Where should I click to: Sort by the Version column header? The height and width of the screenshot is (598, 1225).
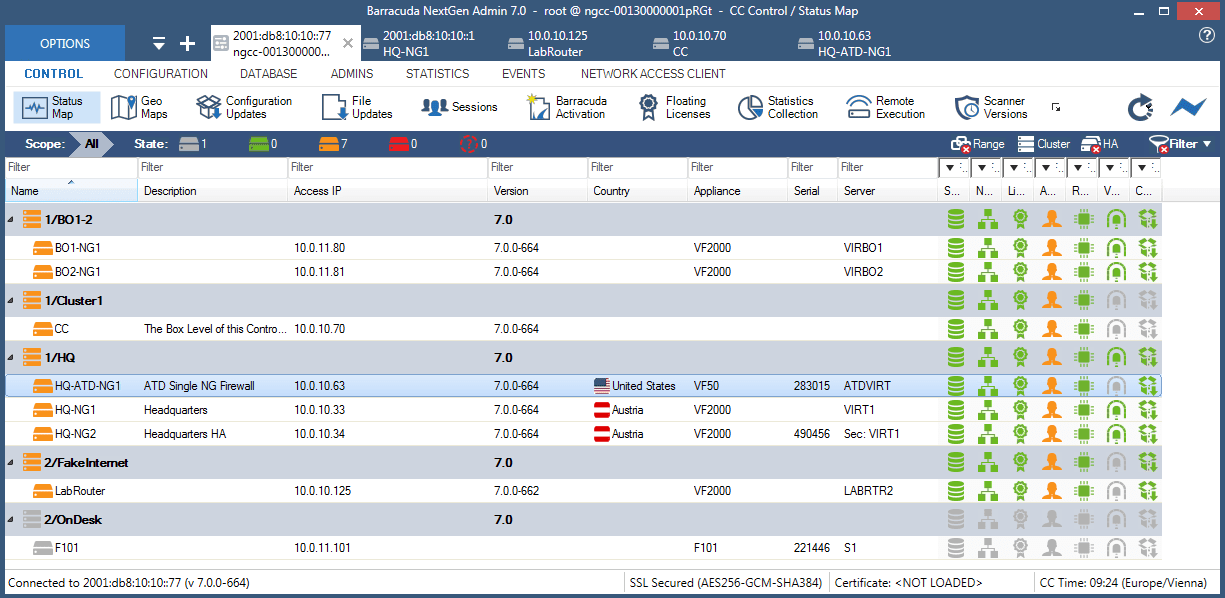coord(537,190)
